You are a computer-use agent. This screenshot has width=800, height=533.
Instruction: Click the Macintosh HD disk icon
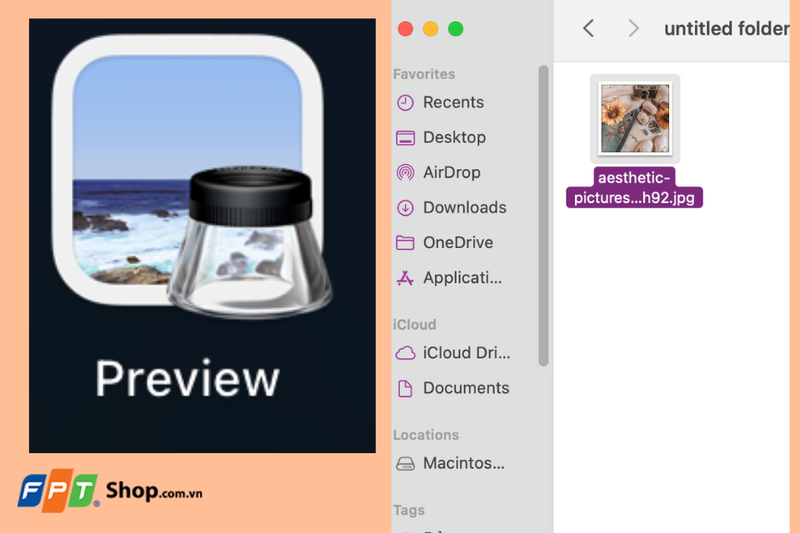[x=406, y=463]
